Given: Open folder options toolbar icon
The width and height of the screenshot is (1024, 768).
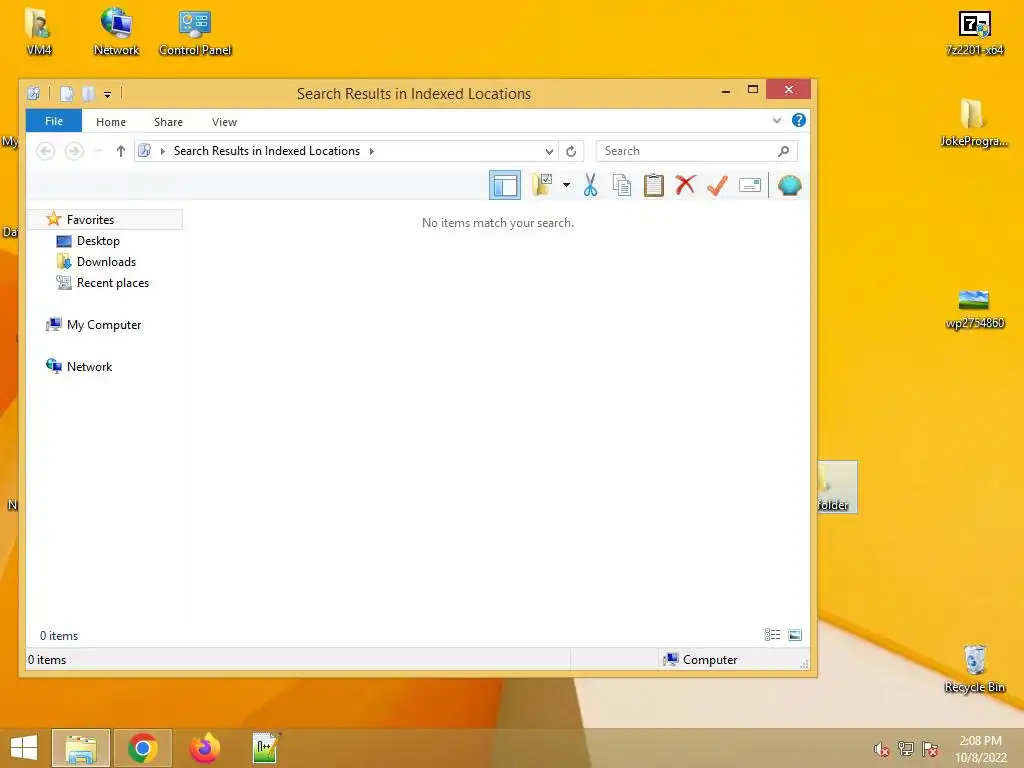Looking at the screenshot, I should 542,185.
